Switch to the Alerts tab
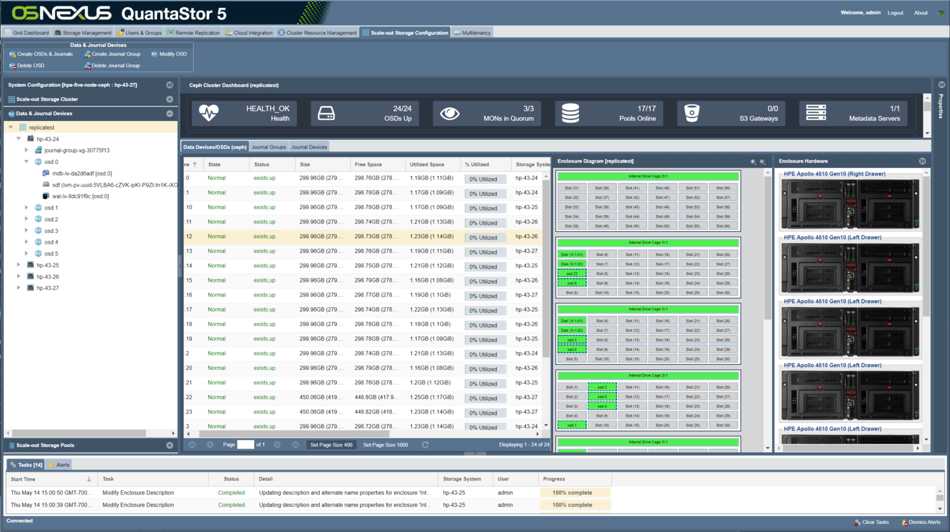This screenshot has width=950, height=532. point(59,465)
